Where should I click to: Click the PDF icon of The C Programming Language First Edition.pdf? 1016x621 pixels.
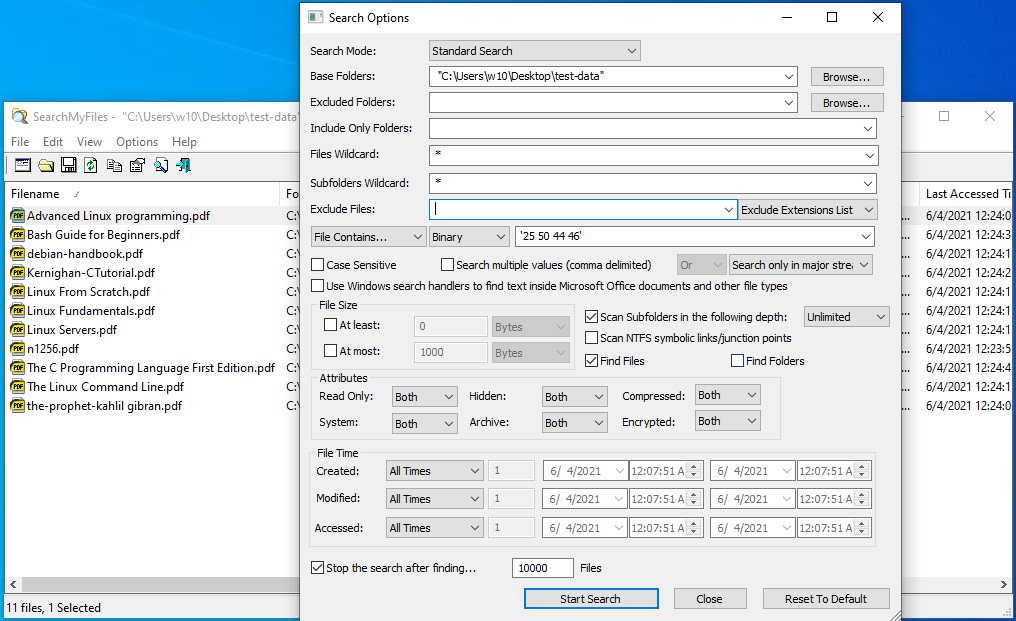[17, 367]
